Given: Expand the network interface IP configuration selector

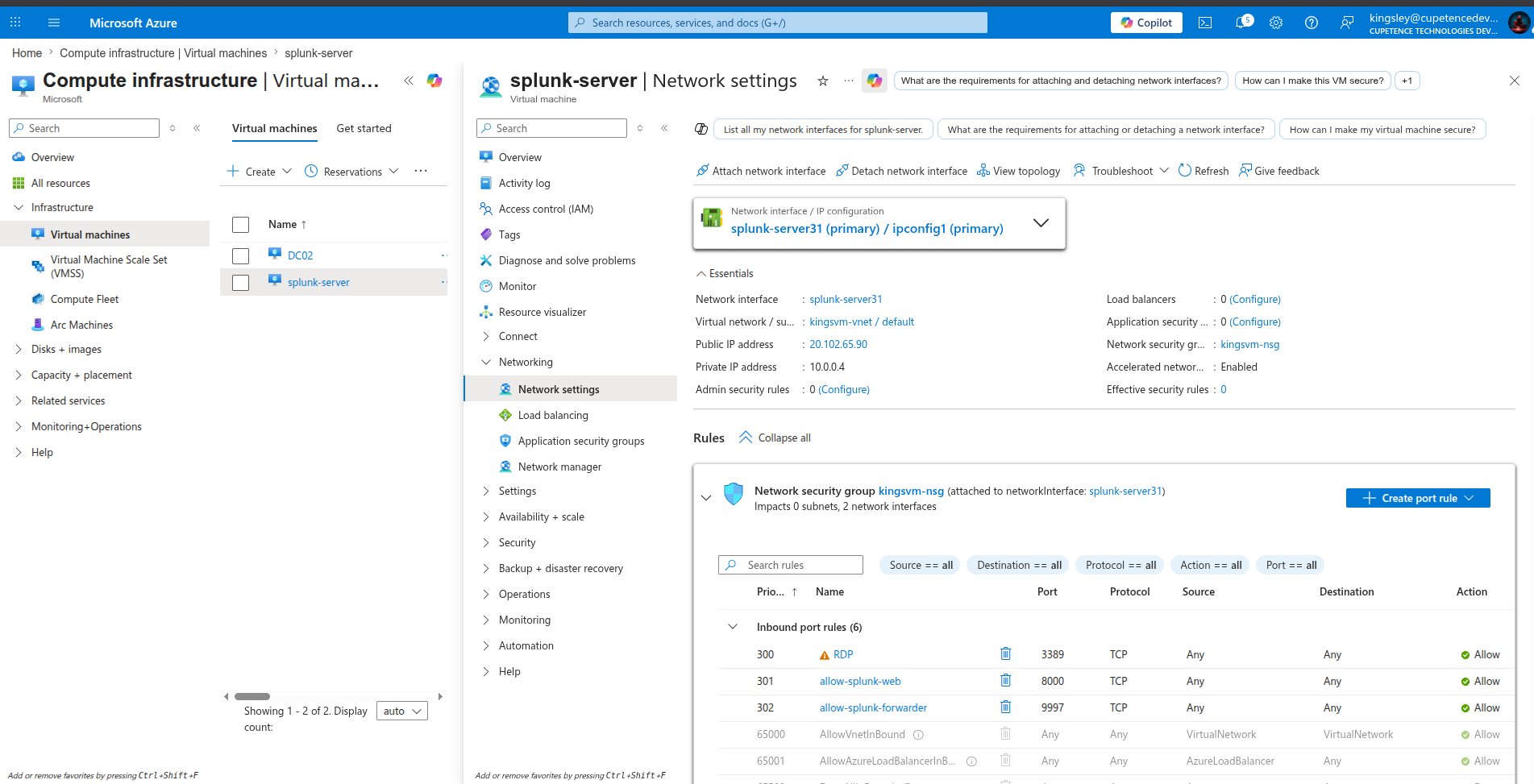Looking at the screenshot, I should tap(1041, 222).
